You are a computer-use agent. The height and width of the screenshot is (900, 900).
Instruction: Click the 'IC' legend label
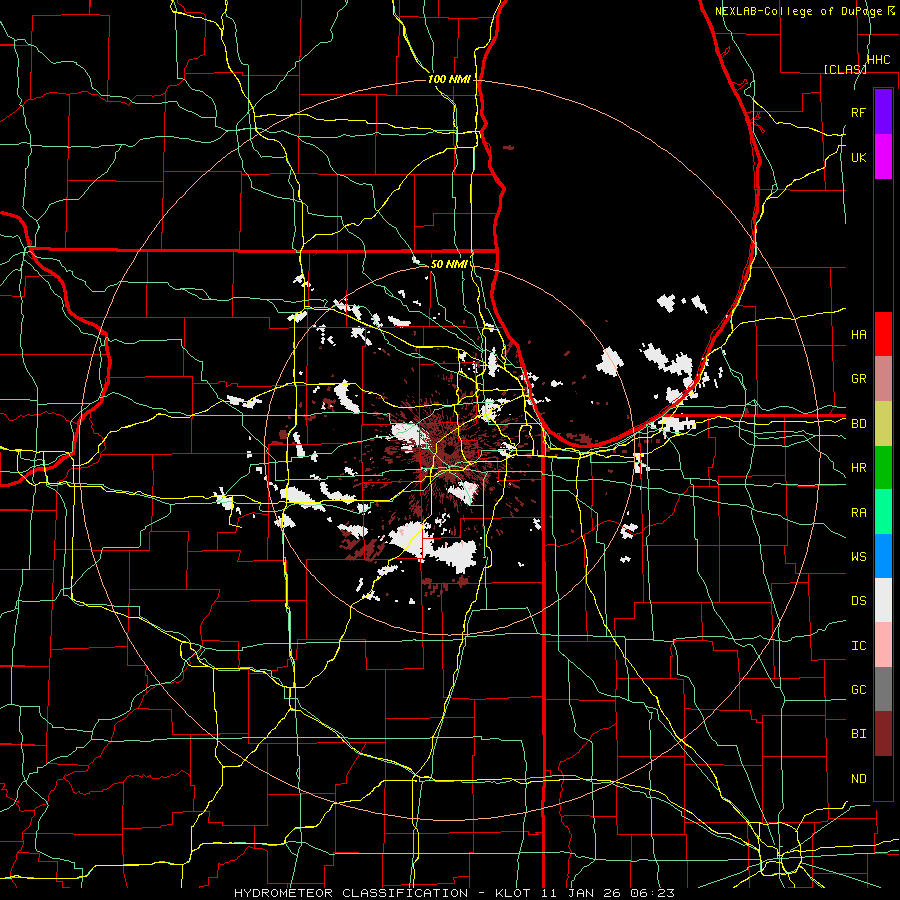click(x=858, y=646)
